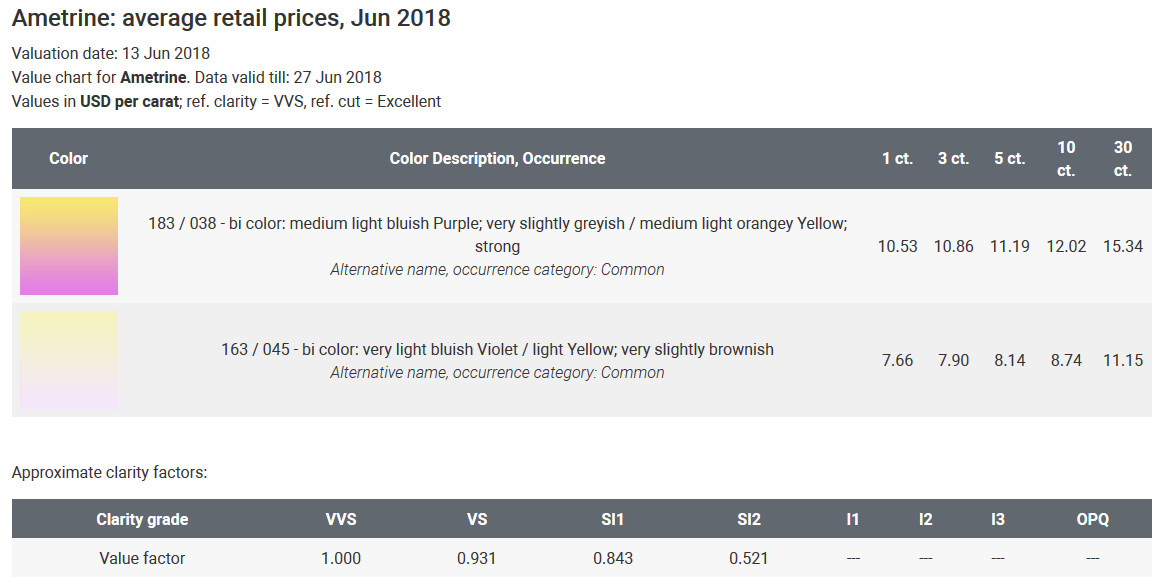1167x584 pixels.
Task: Click the pale 163/045 color swatch
Action: [68, 360]
